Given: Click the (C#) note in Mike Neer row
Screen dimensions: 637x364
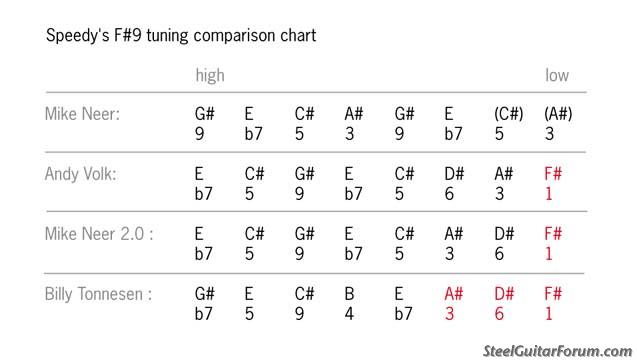Looking at the screenshot, I should pos(509,114).
